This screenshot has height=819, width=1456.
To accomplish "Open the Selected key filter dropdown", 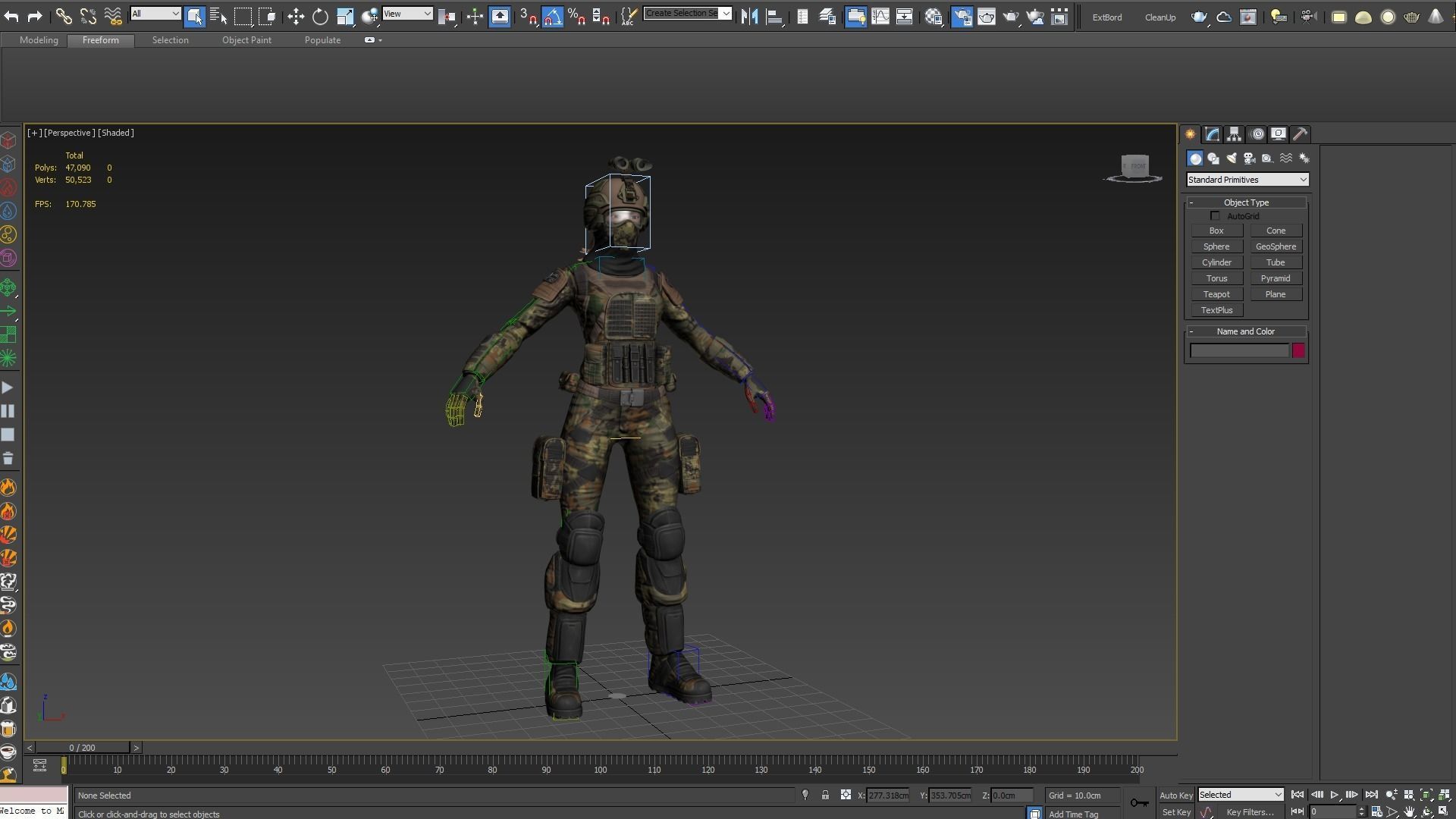I will tap(1241, 795).
